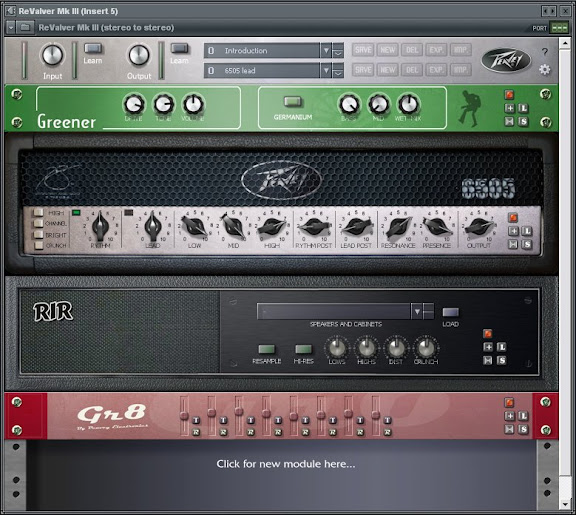Click the PORT indicator in the header
Viewport: 576px width, 515px height.
[559, 28]
